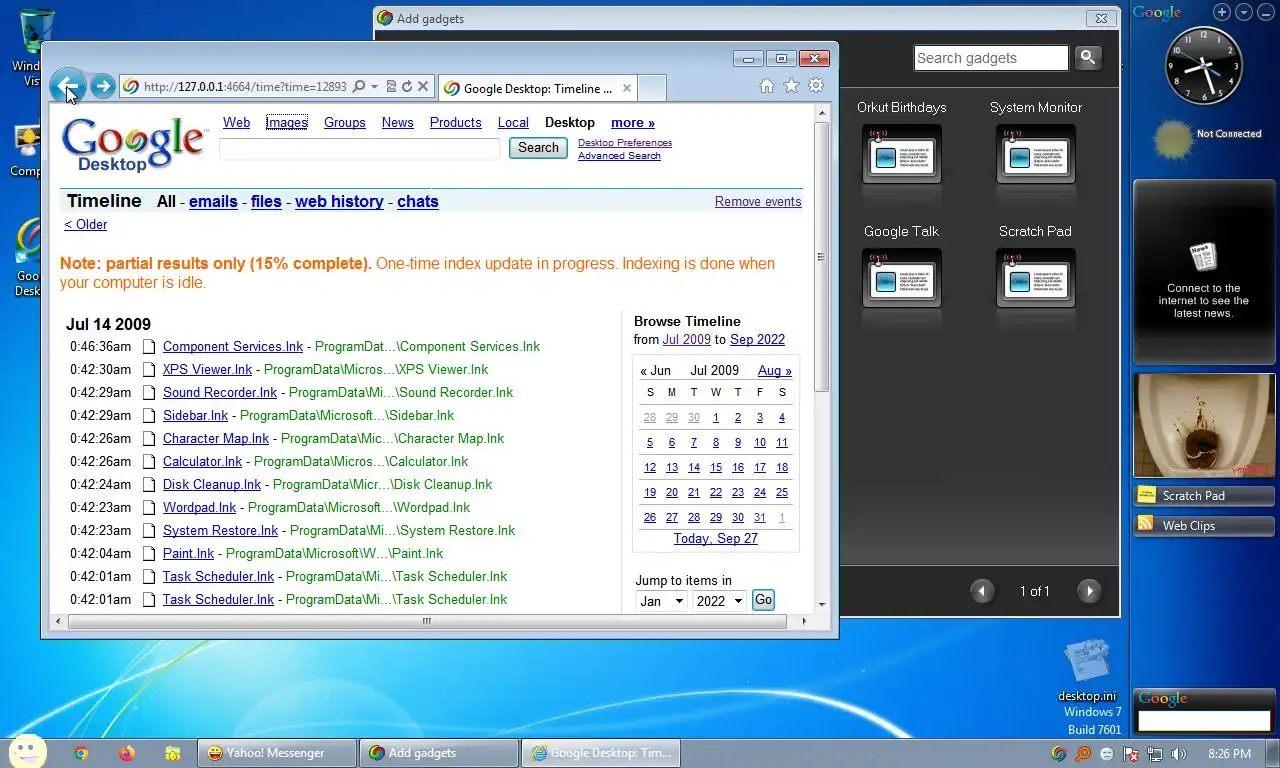Screen dimensions: 1280x768
Task: Switch to Local search link
Action: pos(513,122)
